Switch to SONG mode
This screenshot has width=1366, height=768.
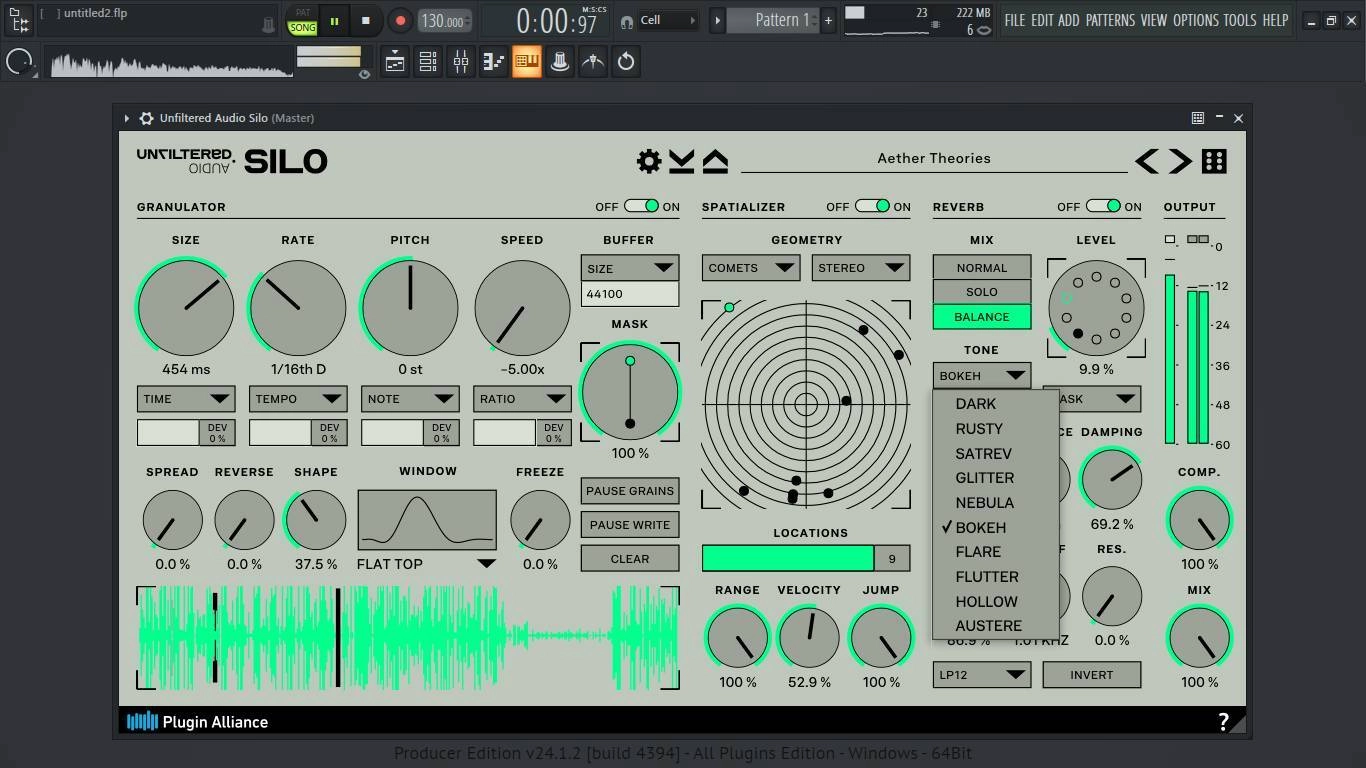302,28
